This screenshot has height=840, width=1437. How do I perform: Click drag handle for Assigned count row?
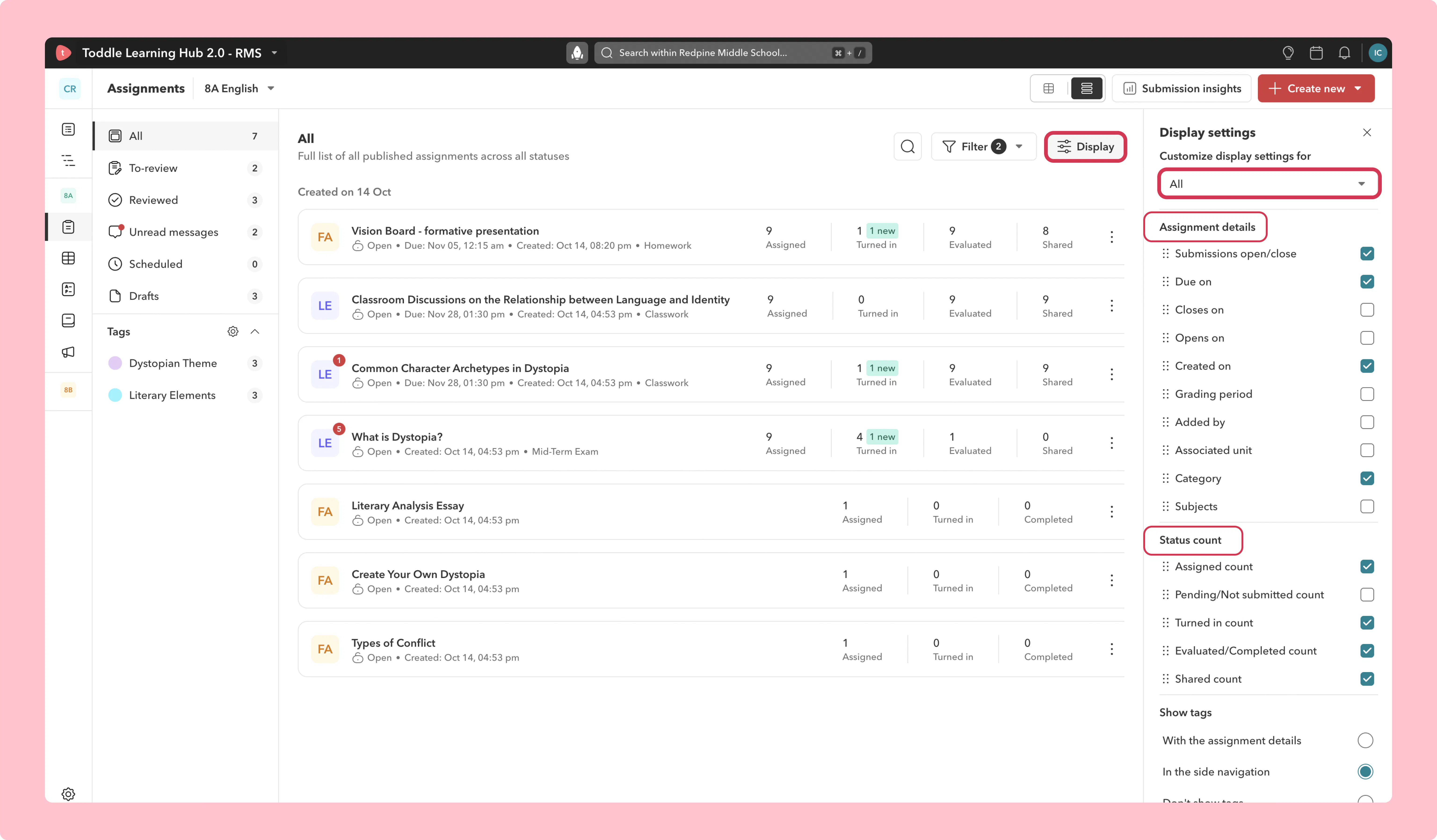point(1165,567)
